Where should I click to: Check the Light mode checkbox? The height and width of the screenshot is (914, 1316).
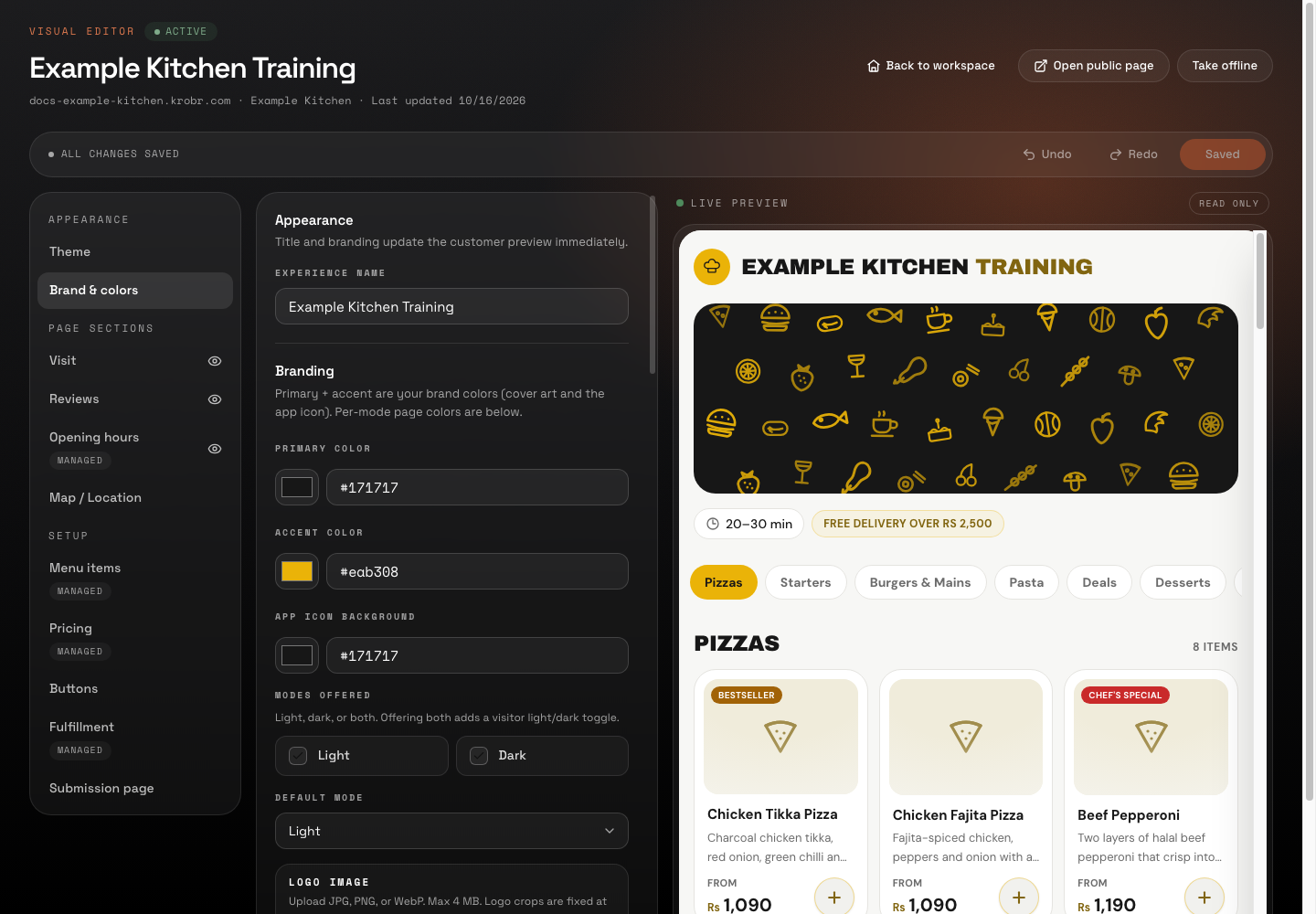(298, 756)
